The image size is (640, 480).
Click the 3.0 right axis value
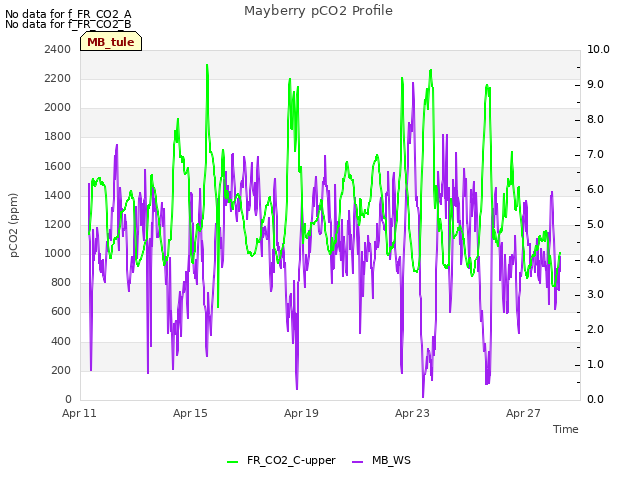coord(595,295)
